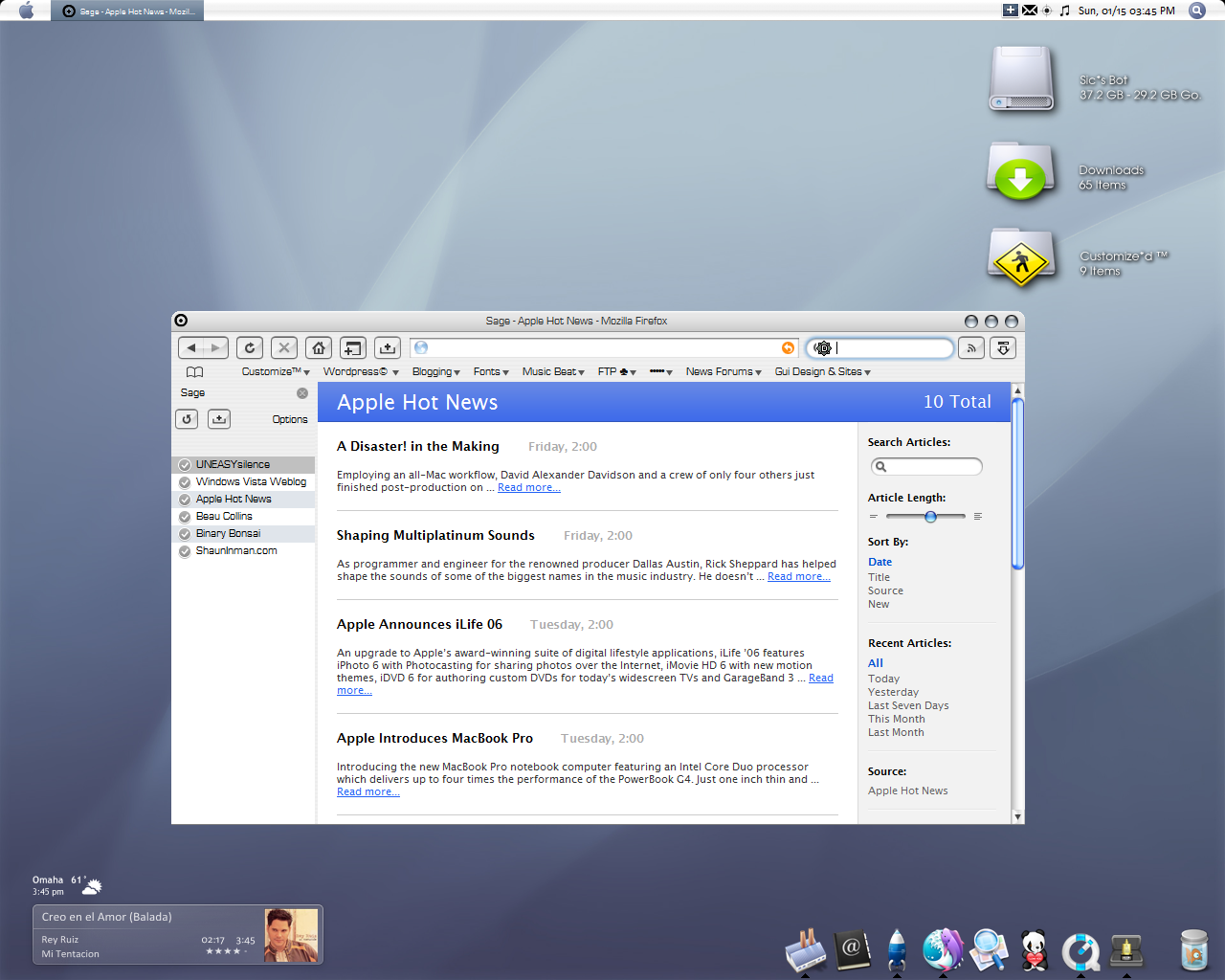Open the search engine chooser icon
1225x980 pixels.
(823, 348)
